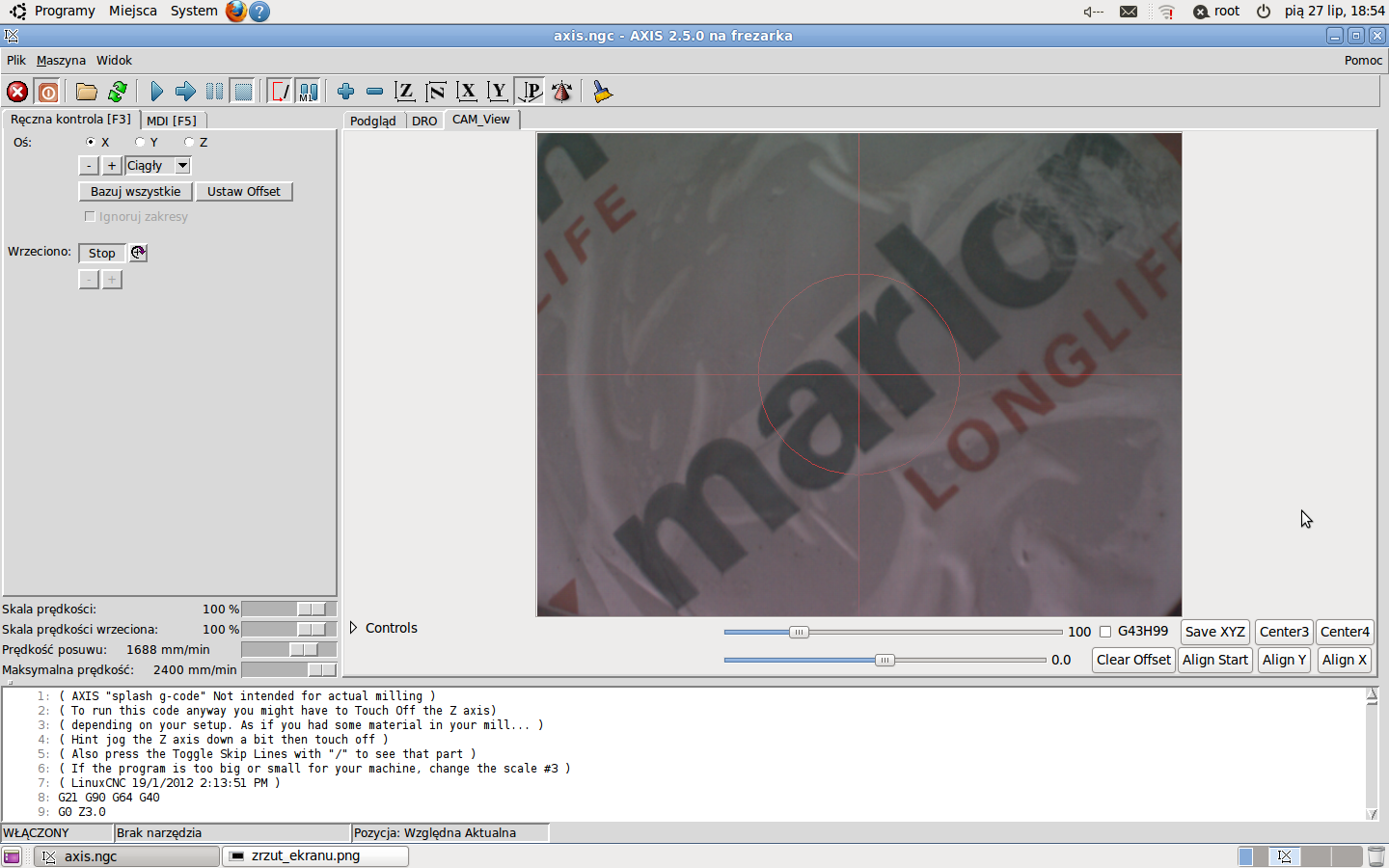The image size is (1389, 868).
Task: Select Z axis radio button
Action: click(x=189, y=142)
